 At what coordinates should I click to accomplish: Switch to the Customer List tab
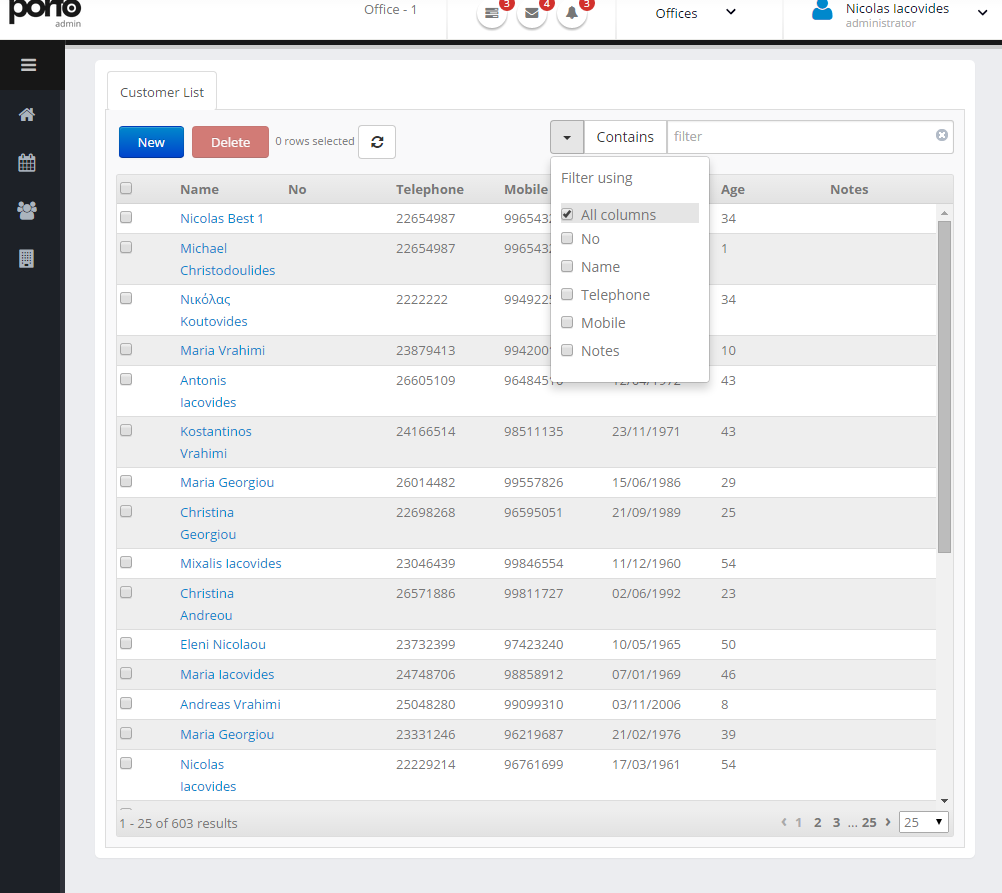click(162, 92)
